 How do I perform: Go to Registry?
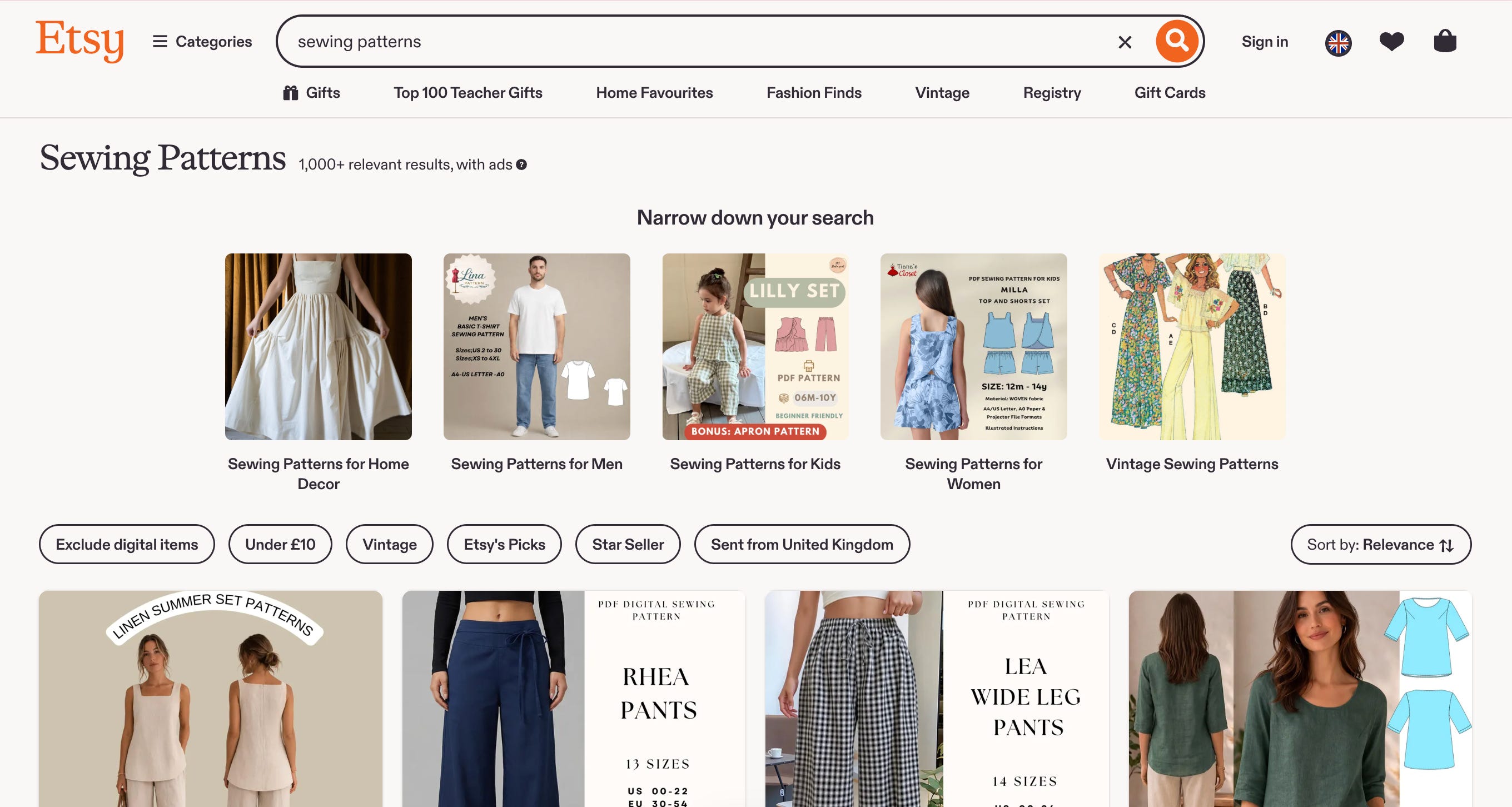[x=1052, y=93]
